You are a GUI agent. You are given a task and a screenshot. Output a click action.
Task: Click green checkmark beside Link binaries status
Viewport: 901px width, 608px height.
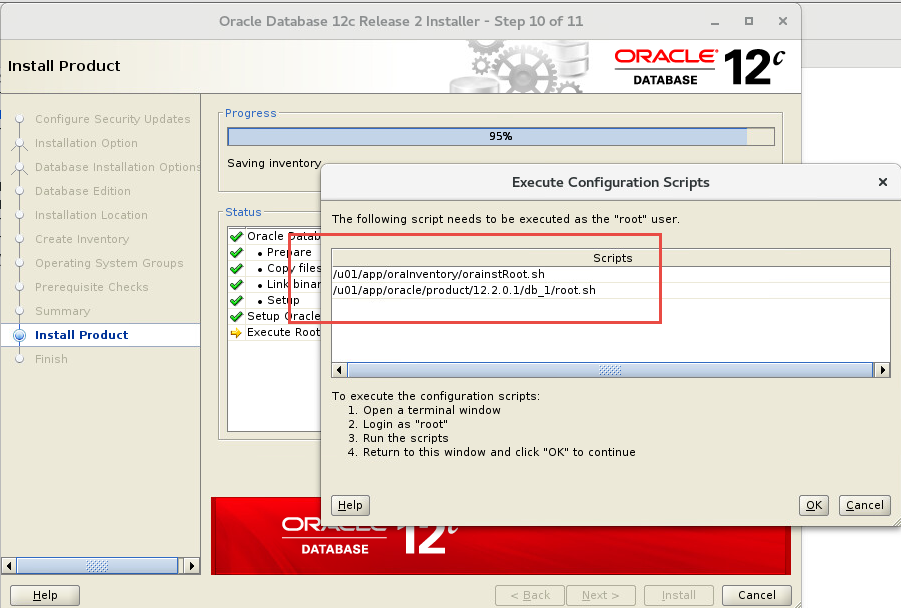[x=236, y=284]
